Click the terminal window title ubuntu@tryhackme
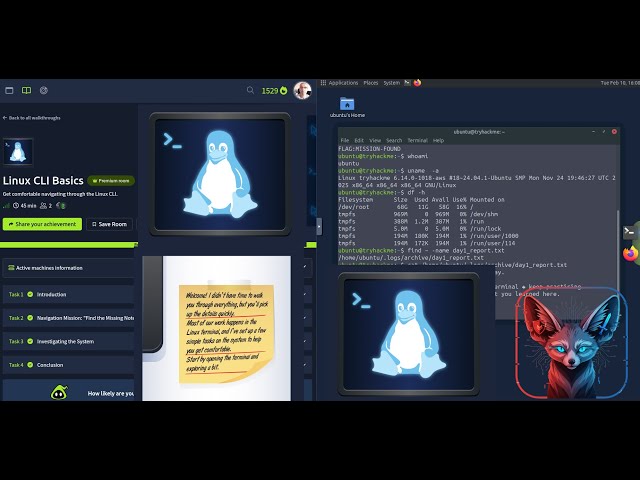This screenshot has width=640, height=480. [x=479, y=132]
